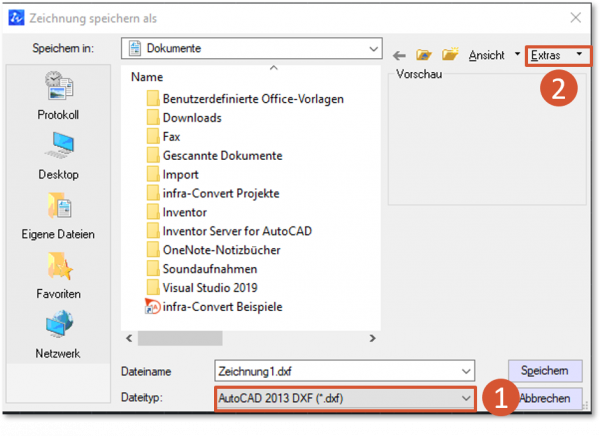Viewport: 600px width, 436px height.
Task: Click the back arrow icon
Action: tap(399, 56)
